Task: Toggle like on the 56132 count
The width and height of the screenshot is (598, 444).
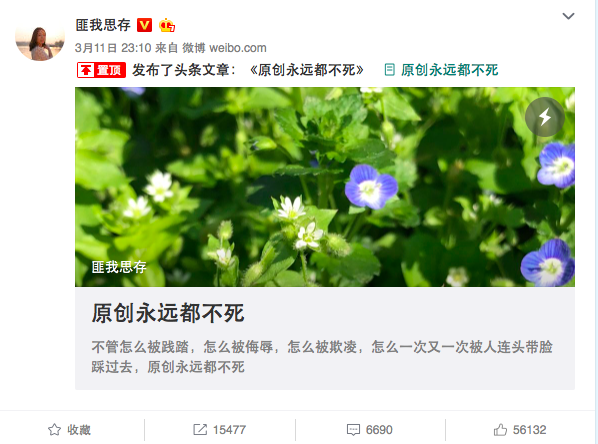Action: tap(520, 430)
